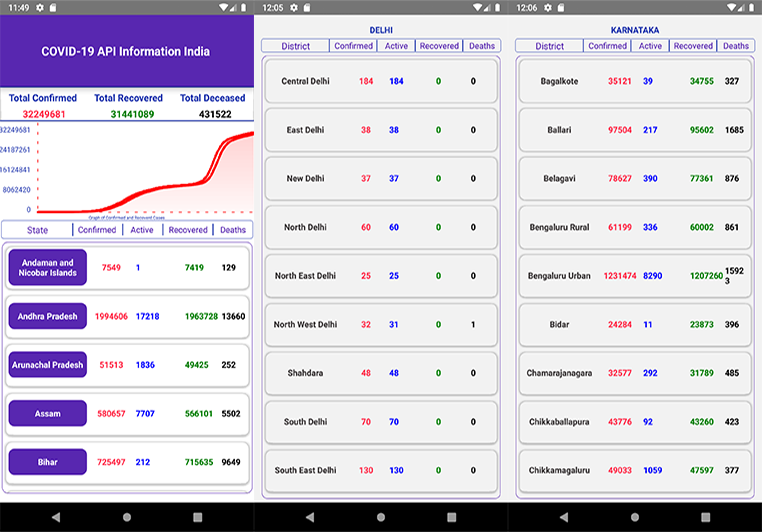Tap the Andaman and Nicobar Islands state button

click(x=47, y=268)
